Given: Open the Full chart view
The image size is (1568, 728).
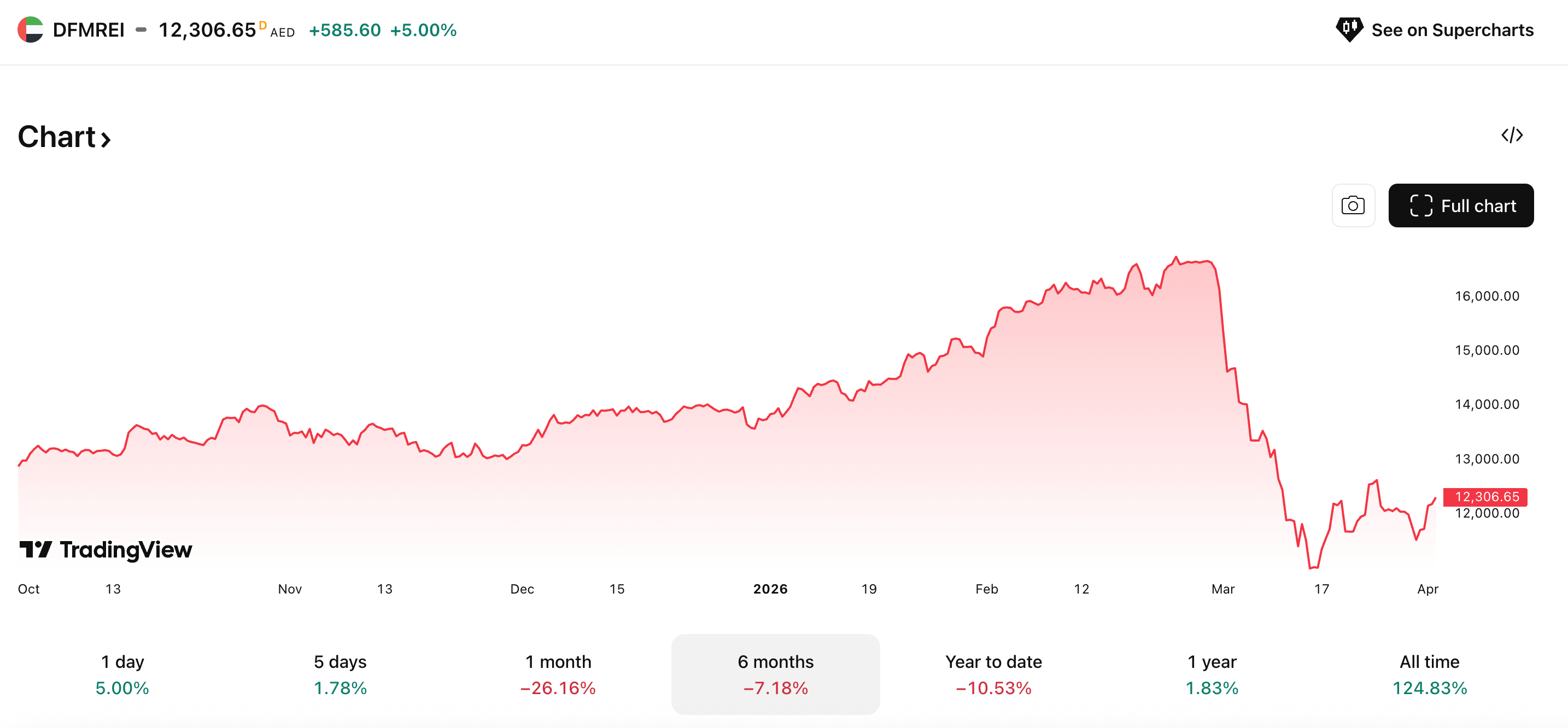Looking at the screenshot, I should pyautogui.click(x=1460, y=206).
